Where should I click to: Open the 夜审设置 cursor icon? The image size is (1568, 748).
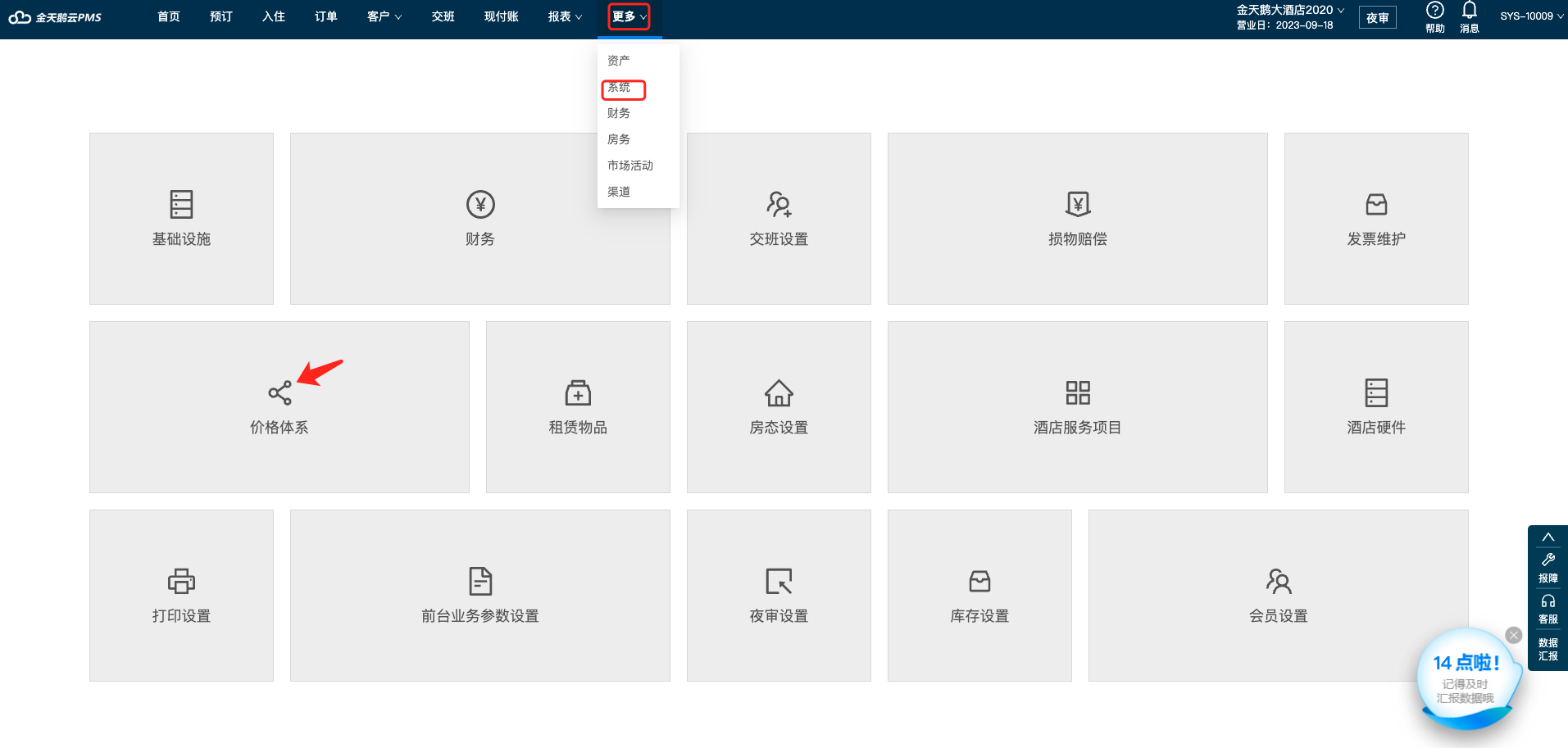click(779, 581)
